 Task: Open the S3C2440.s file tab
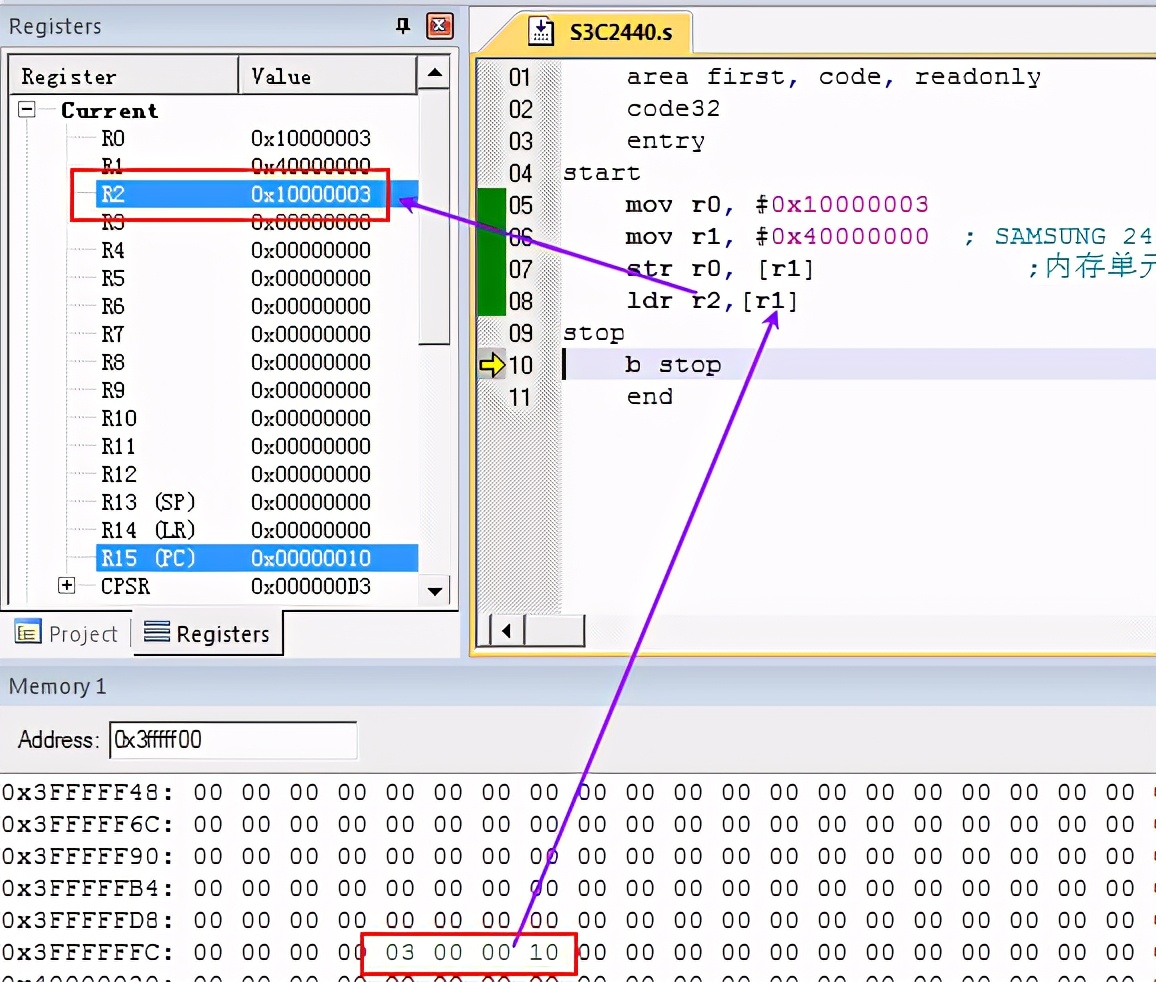(x=607, y=32)
